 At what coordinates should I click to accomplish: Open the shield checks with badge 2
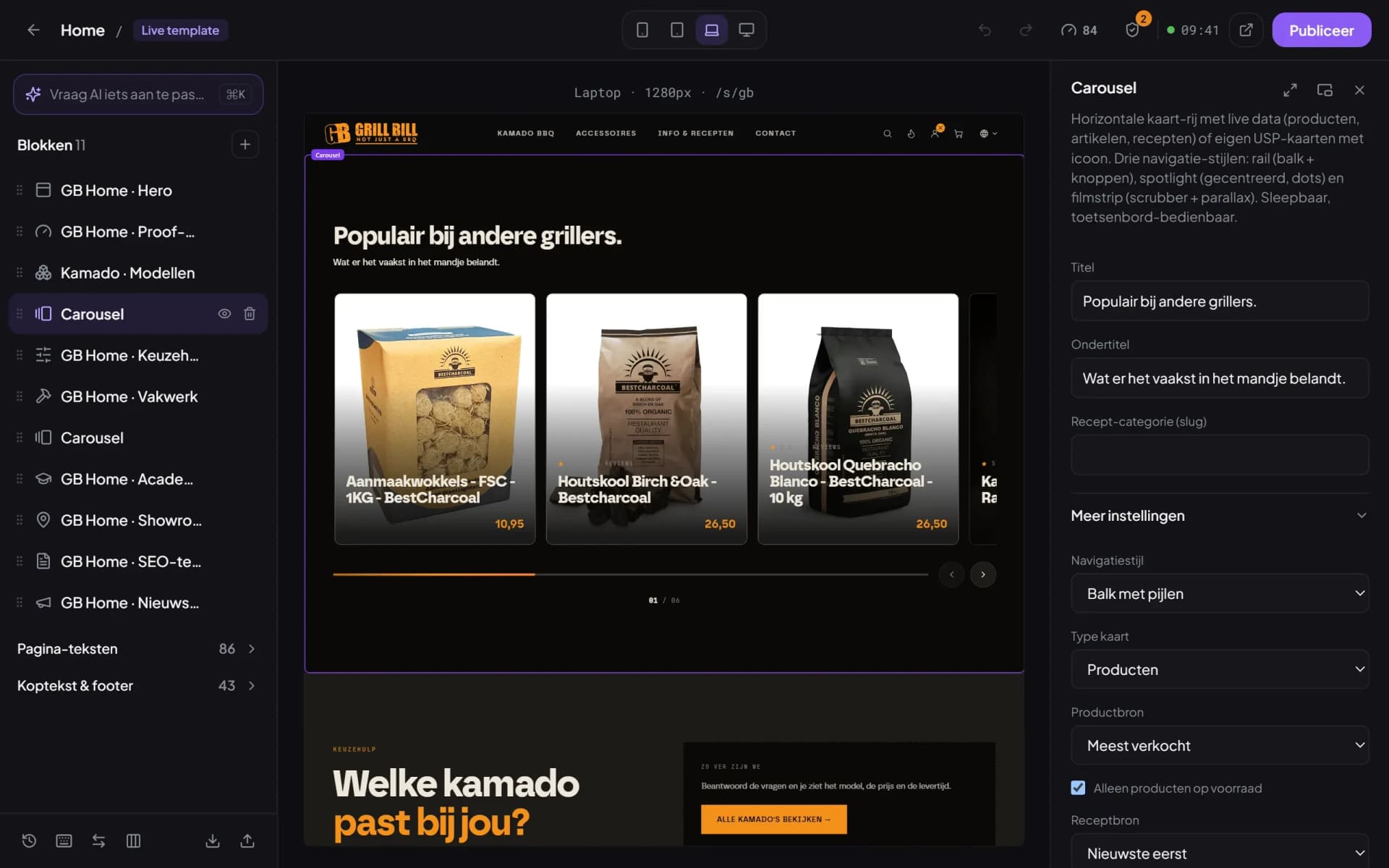point(1133,30)
